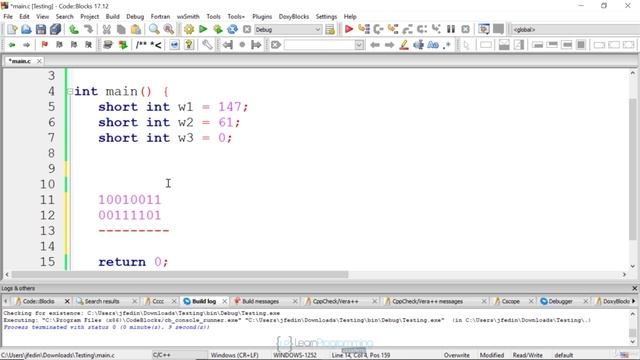
Task: Undo the last edit
Action: (x=74, y=29)
